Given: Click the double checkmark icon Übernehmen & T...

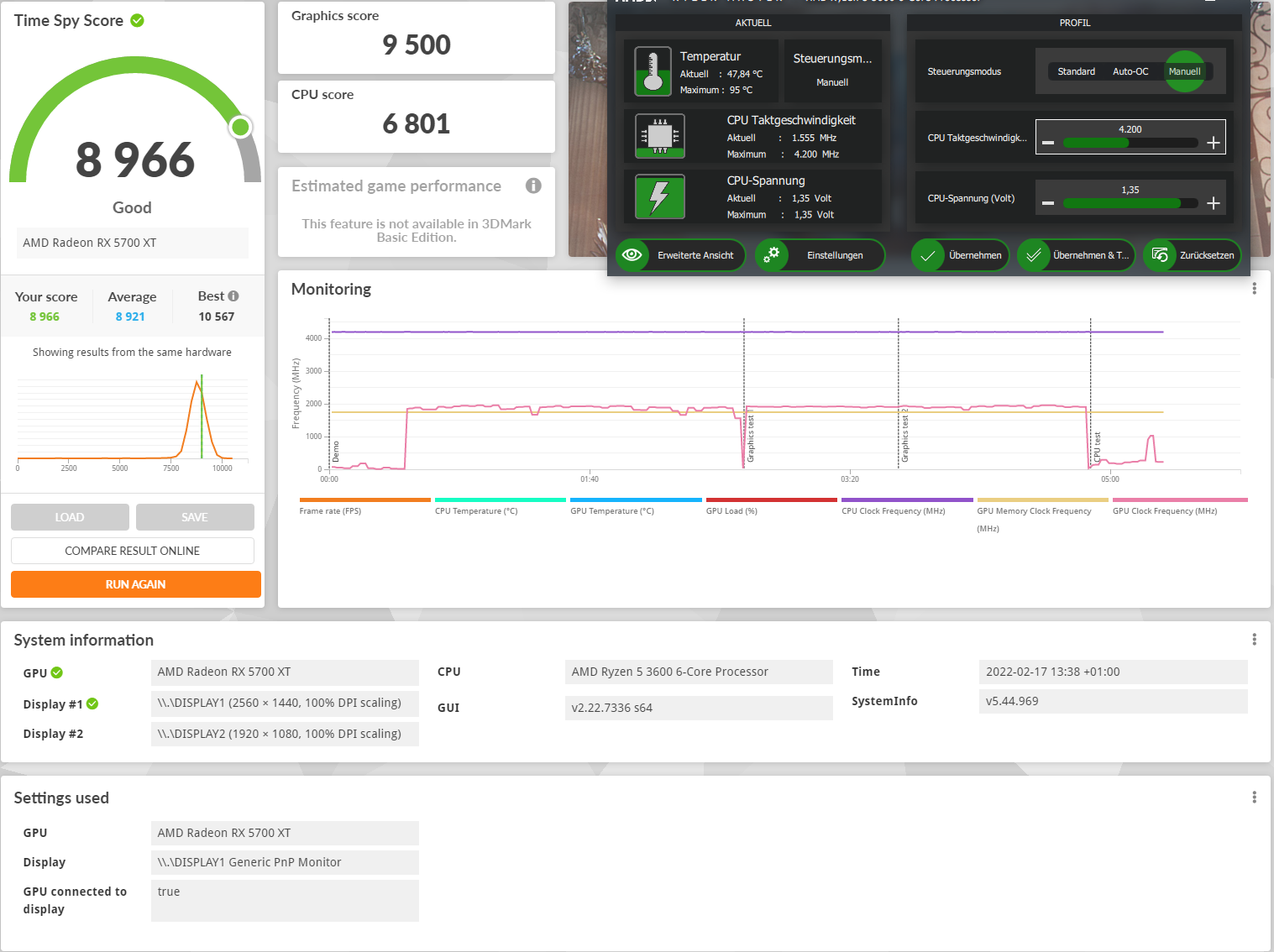Looking at the screenshot, I should tap(1034, 255).
